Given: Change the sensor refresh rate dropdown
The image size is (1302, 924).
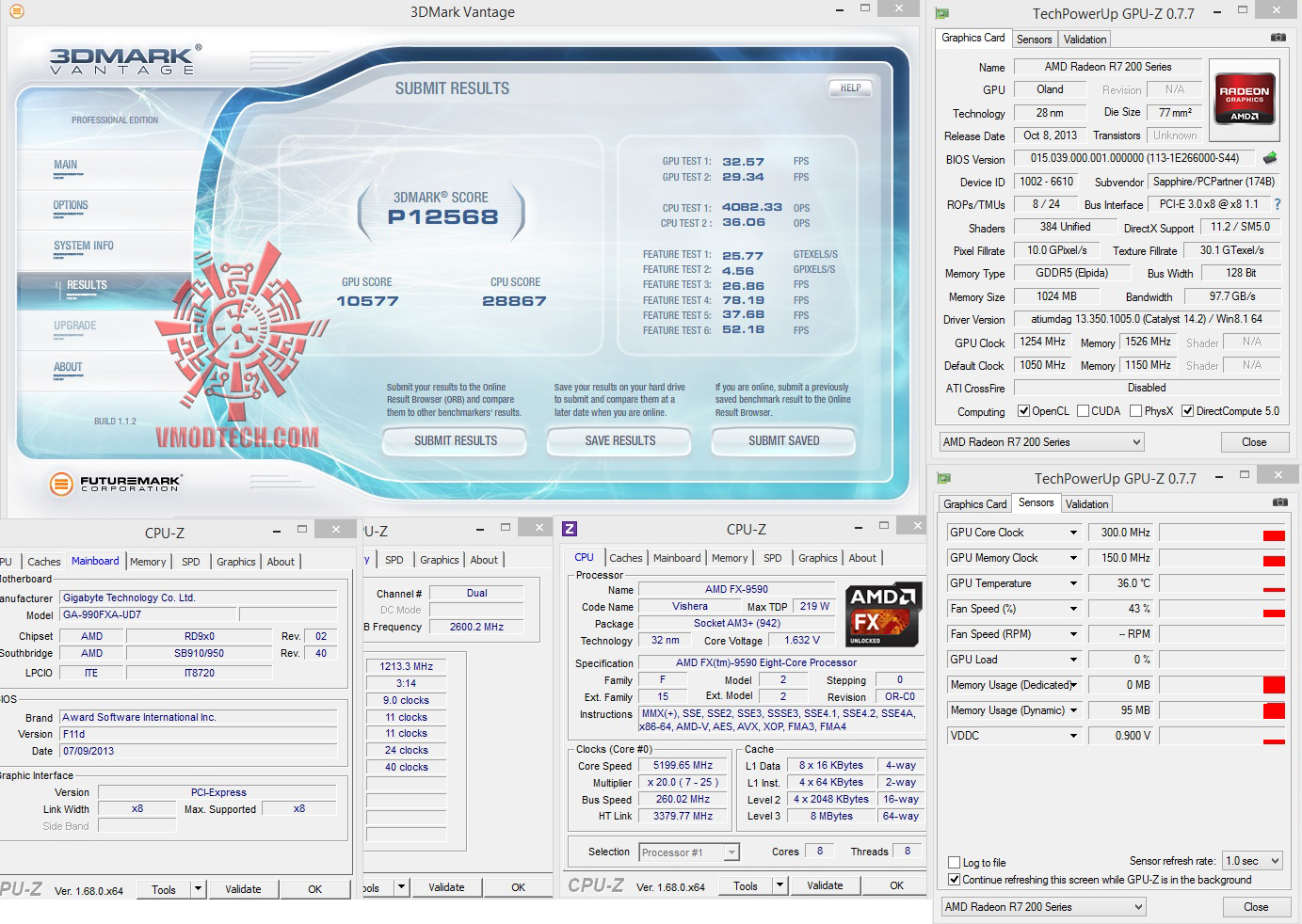Looking at the screenshot, I should (x=1252, y=861).
